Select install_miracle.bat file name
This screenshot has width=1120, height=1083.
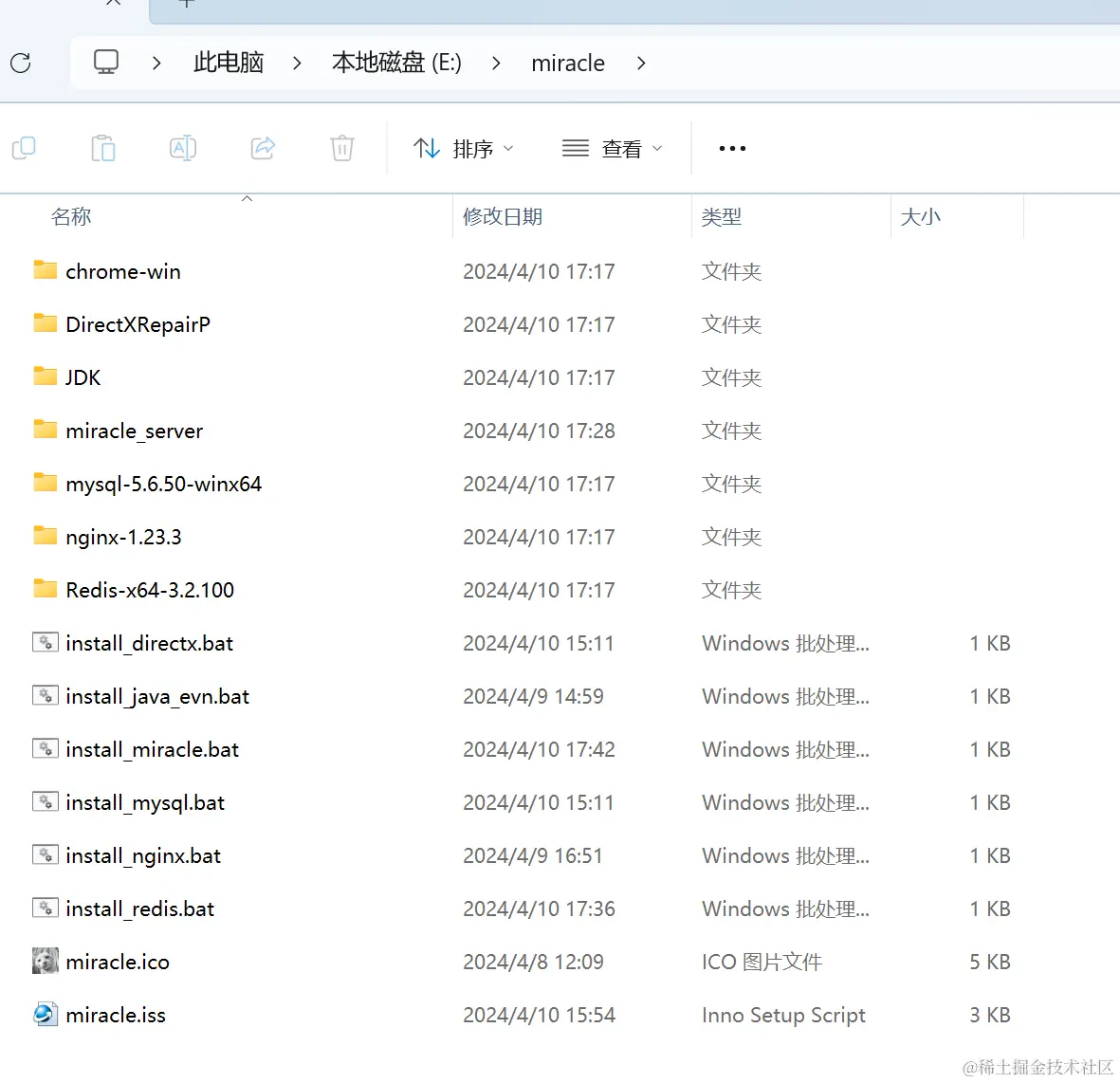152,749
